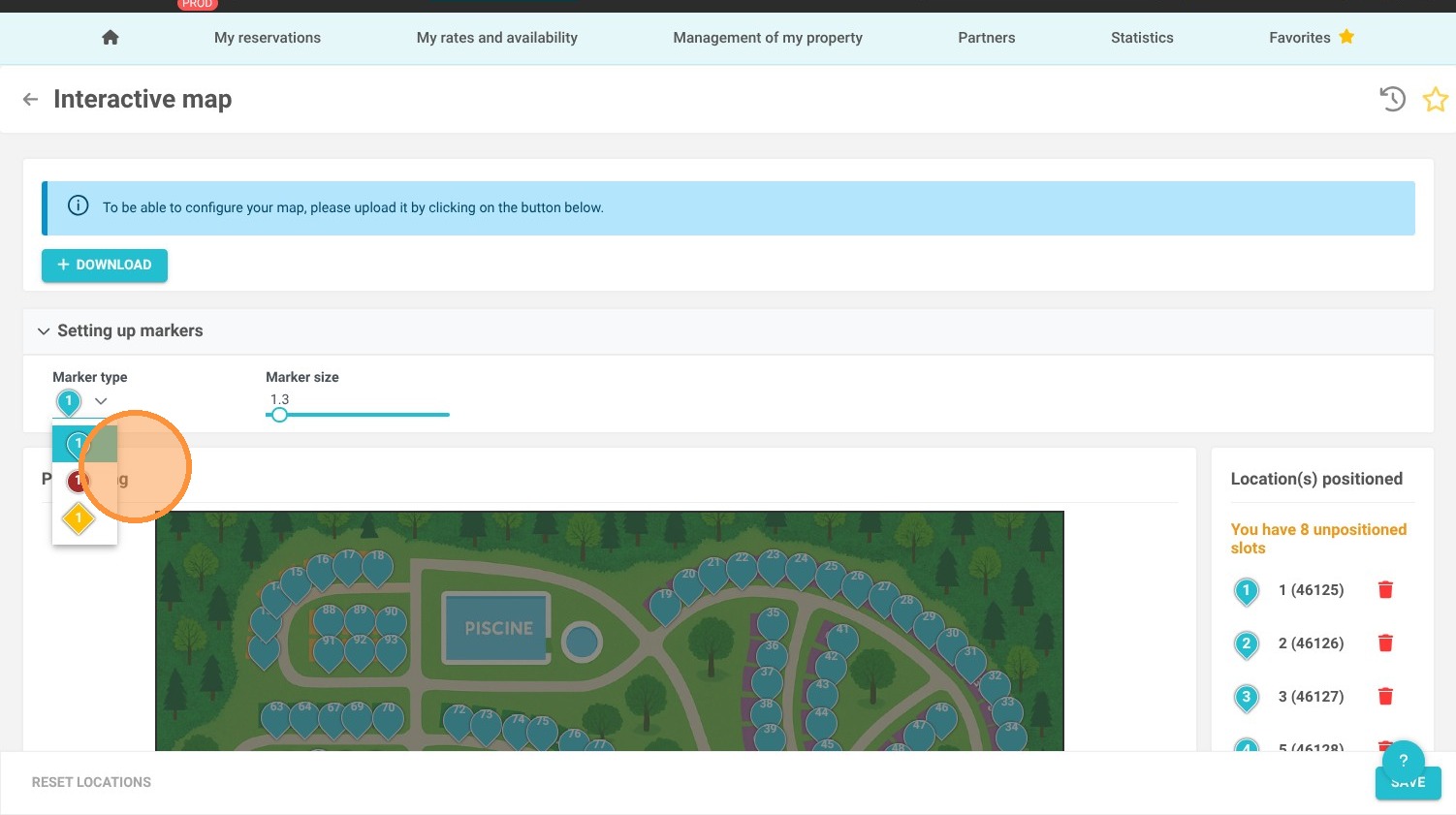
Task: Open the Statistics menu
Action: [1142, 38]
